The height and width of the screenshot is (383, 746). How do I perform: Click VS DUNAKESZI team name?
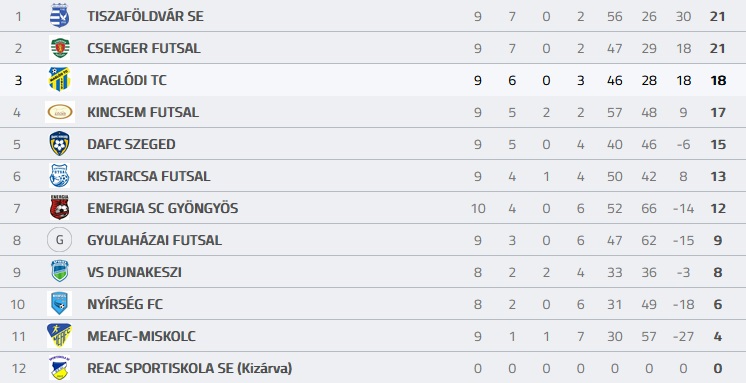click(134, 272)
